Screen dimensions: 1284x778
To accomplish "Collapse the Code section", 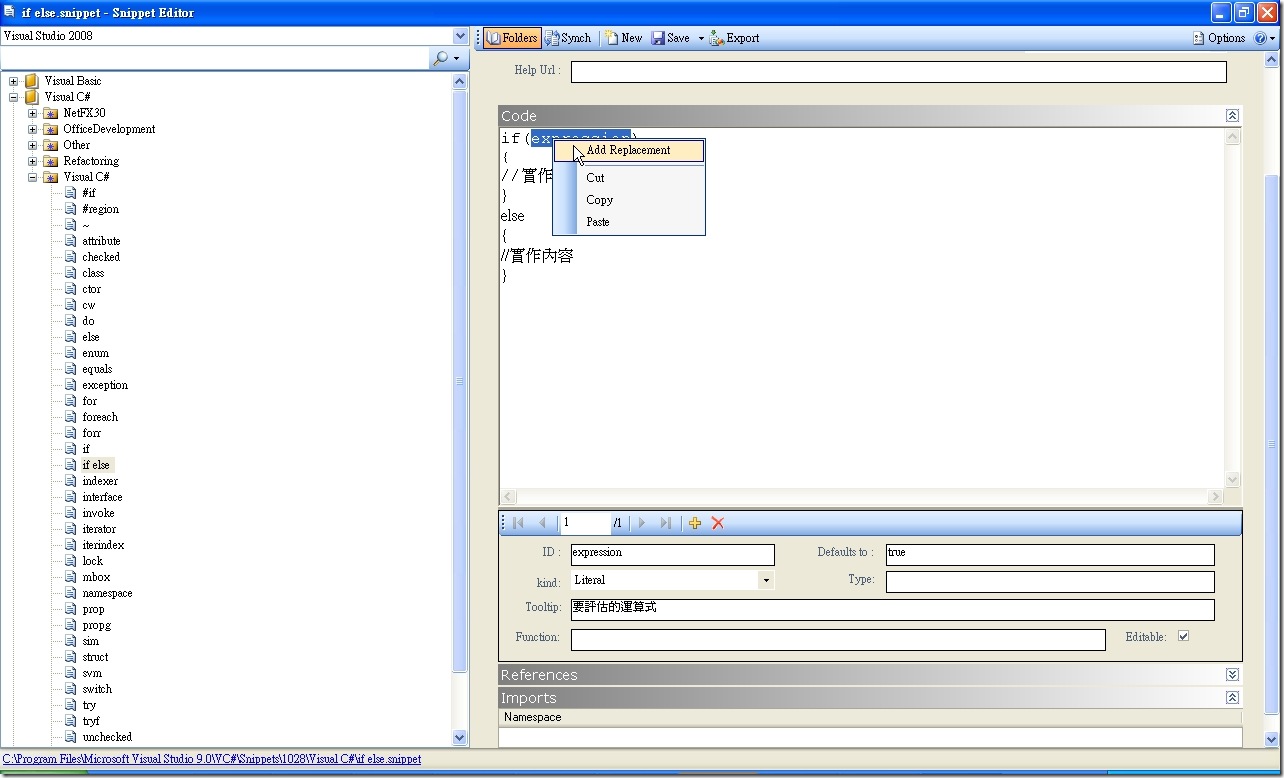I will pos(1232,116).
